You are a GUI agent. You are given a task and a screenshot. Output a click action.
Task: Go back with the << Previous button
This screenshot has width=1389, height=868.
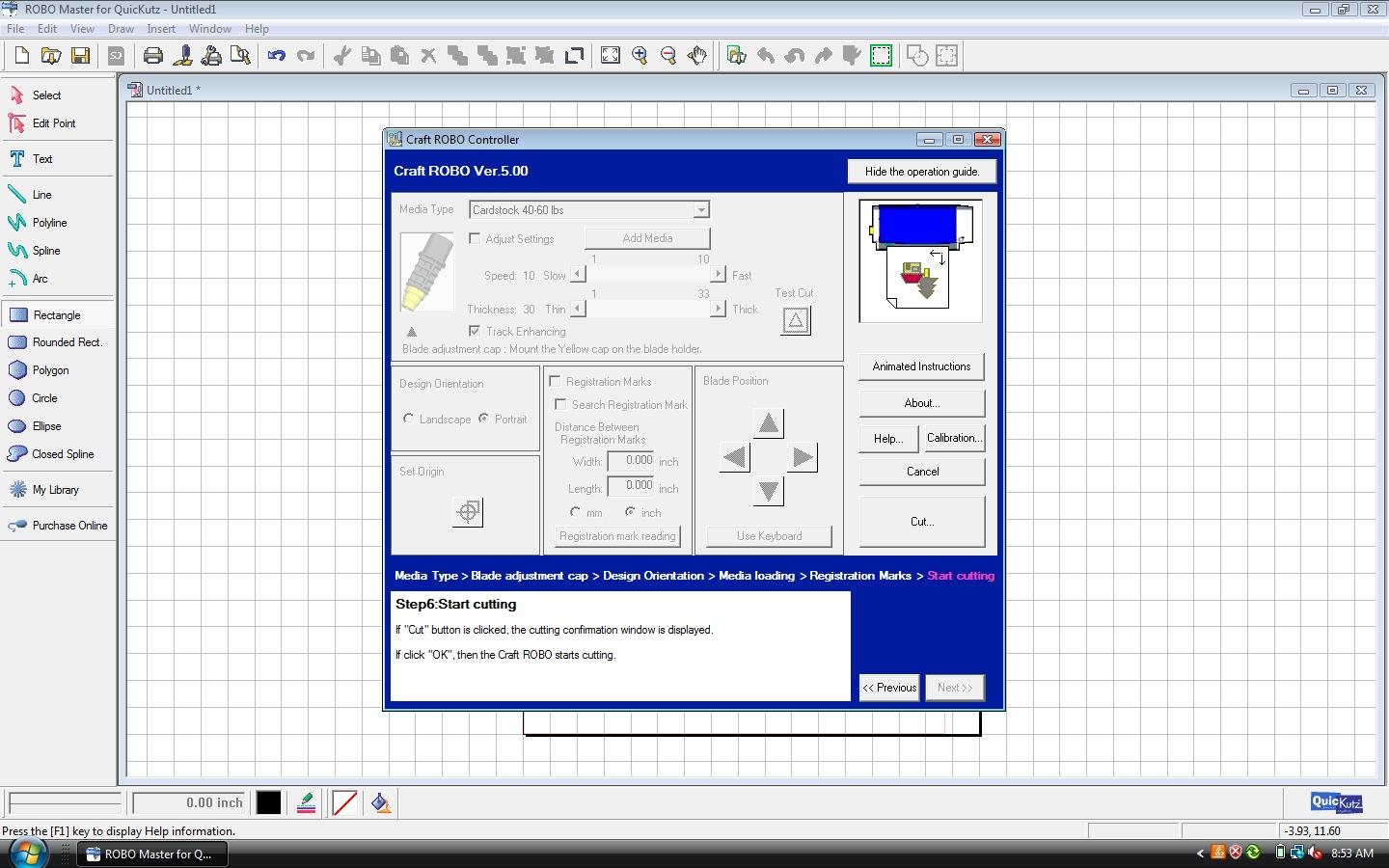889,688
